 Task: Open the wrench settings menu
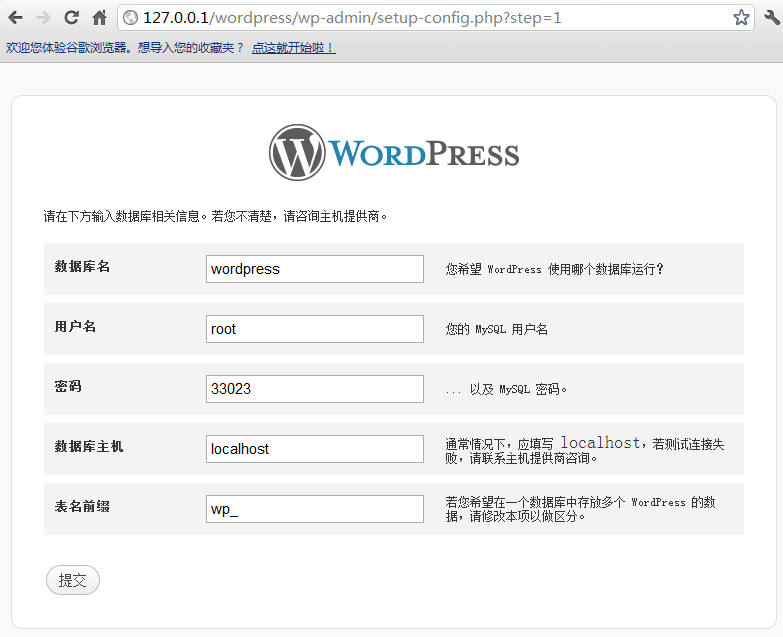pyautogui.click(x=772, y=17)
